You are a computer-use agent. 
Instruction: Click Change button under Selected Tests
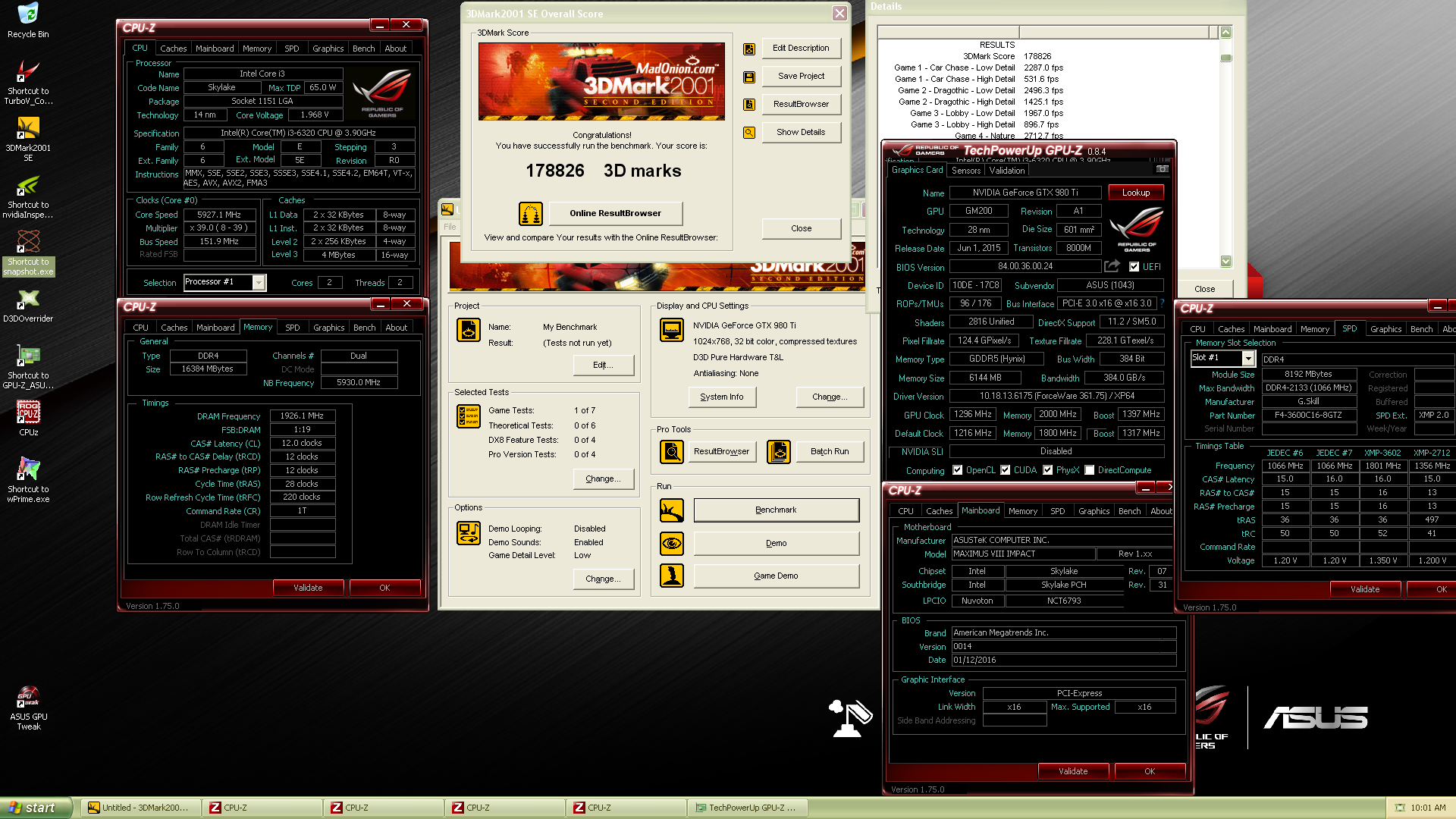click(603, 479)
